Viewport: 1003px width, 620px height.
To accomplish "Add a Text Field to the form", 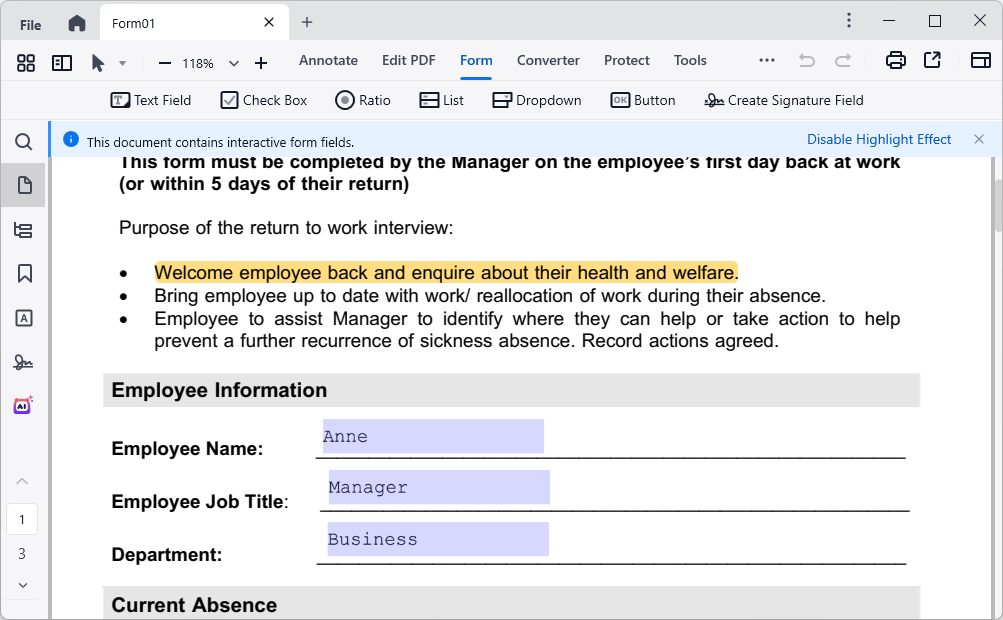I will coord(151,100).
